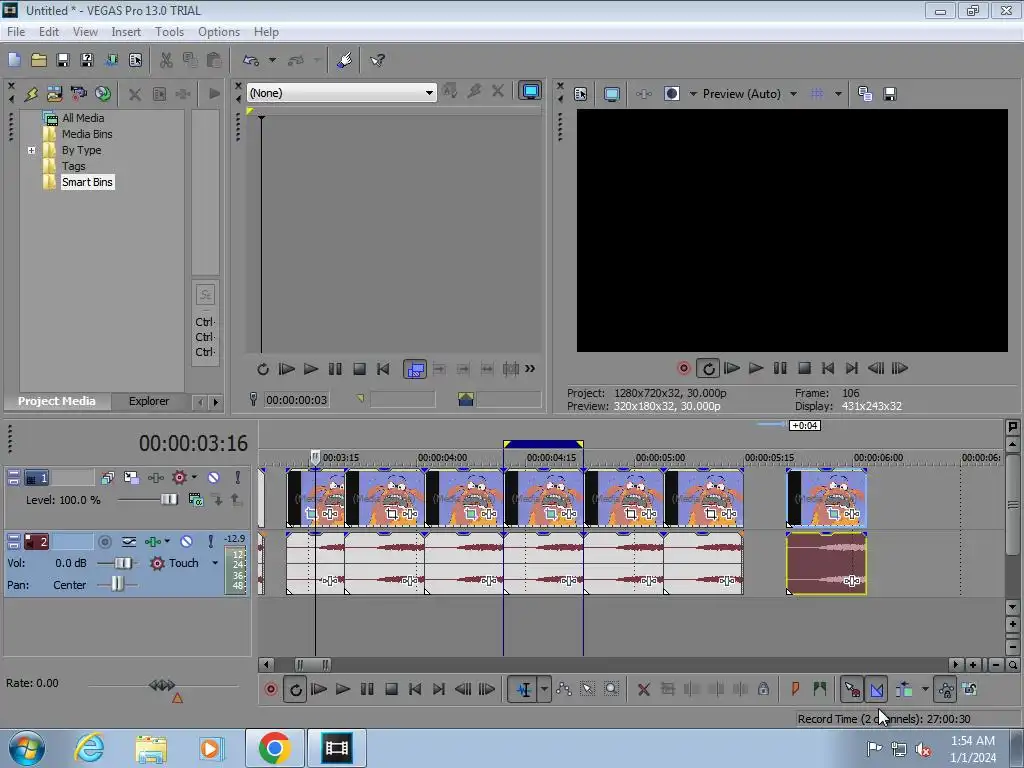Open the File menu
The width and height of the screenshot is (1024, 768).
coord(16,31)
